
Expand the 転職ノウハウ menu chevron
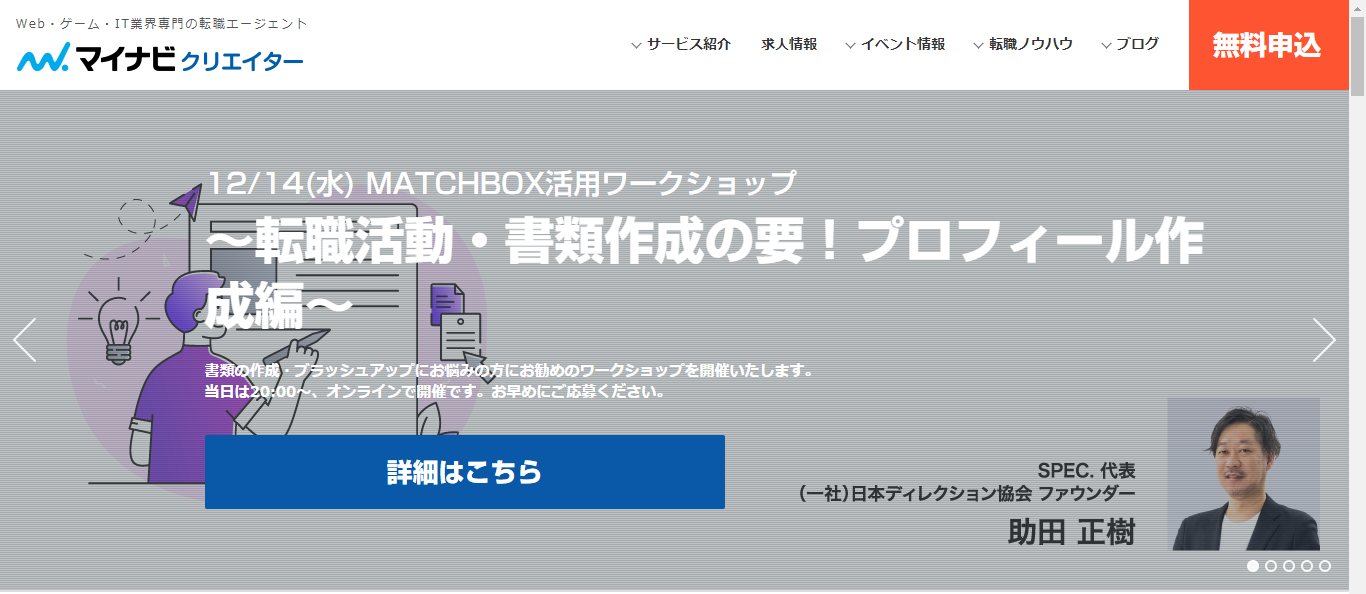pos(979,45)
